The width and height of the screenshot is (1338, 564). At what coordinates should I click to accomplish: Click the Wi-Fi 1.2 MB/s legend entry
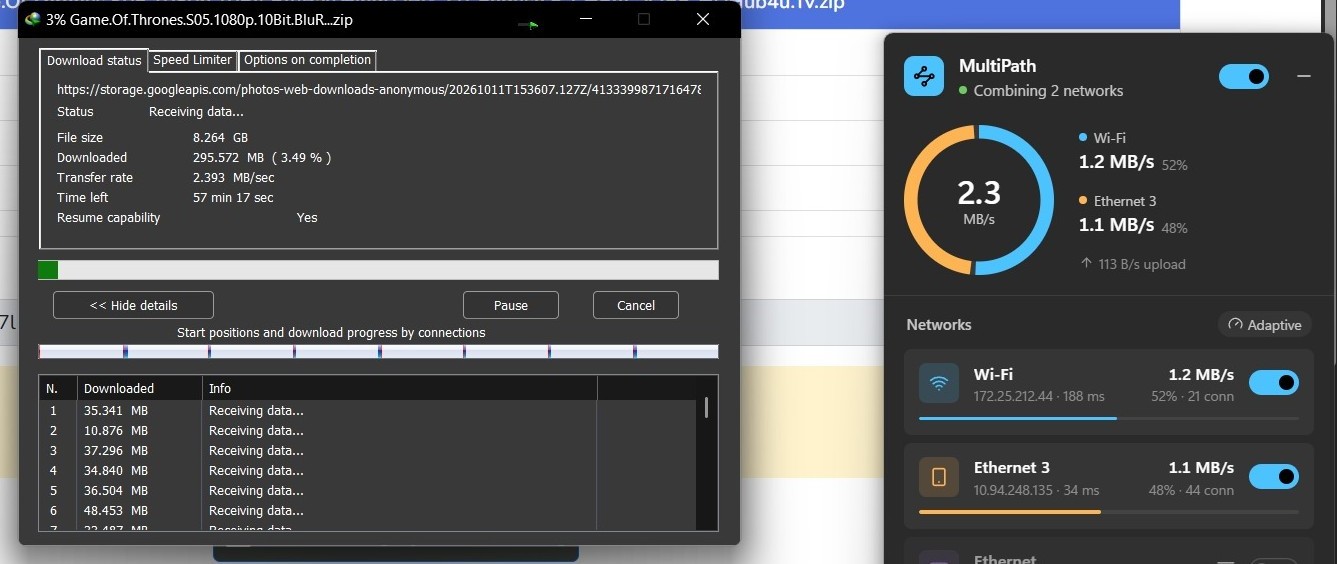click(1133, 151)
